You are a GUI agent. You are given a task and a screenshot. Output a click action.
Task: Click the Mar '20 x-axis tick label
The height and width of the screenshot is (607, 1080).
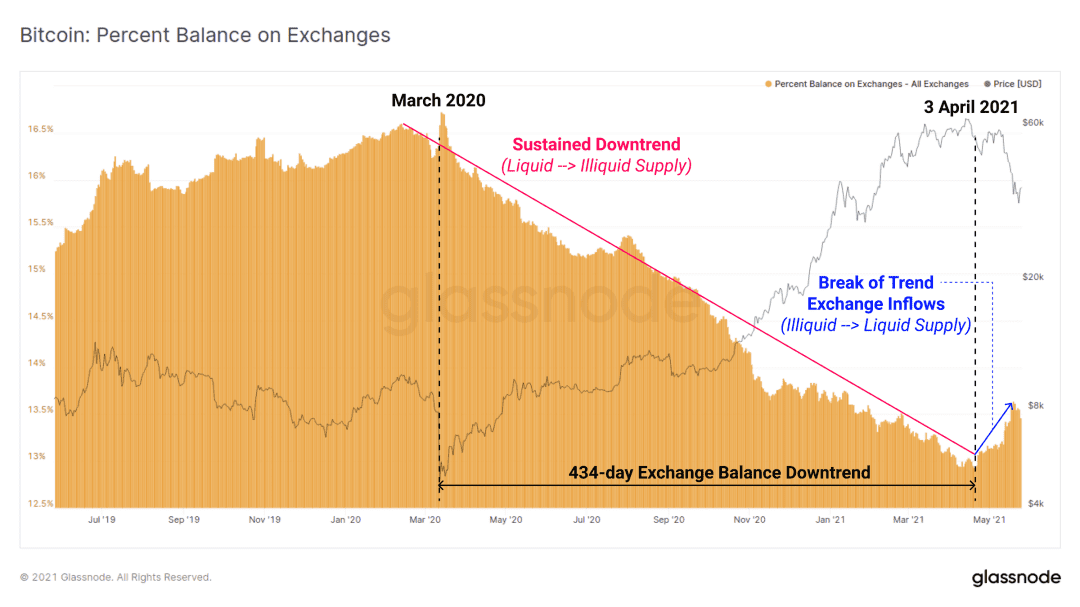[425, 519]
